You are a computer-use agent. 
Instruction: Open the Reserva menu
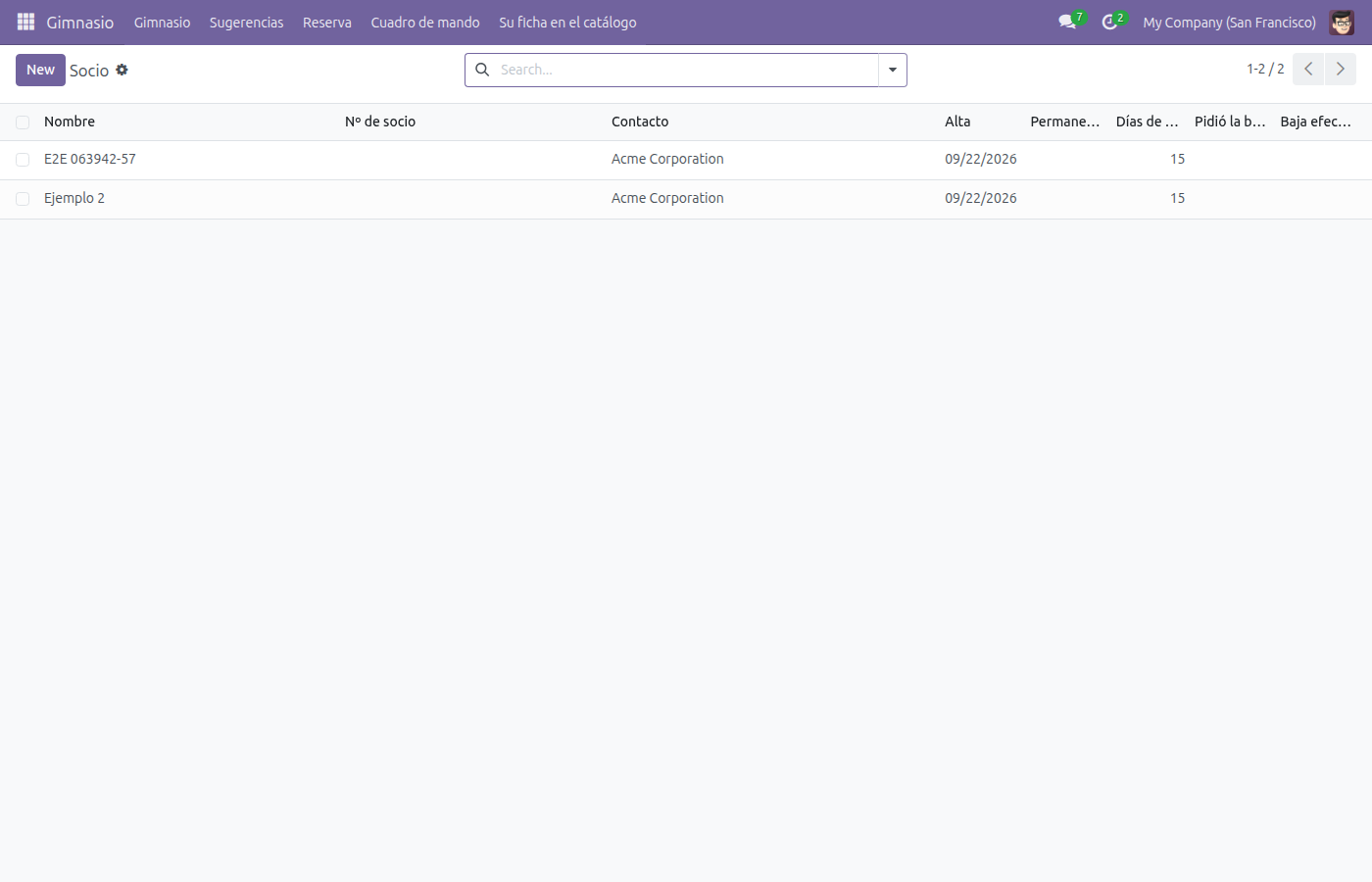[x=327, y=22]
